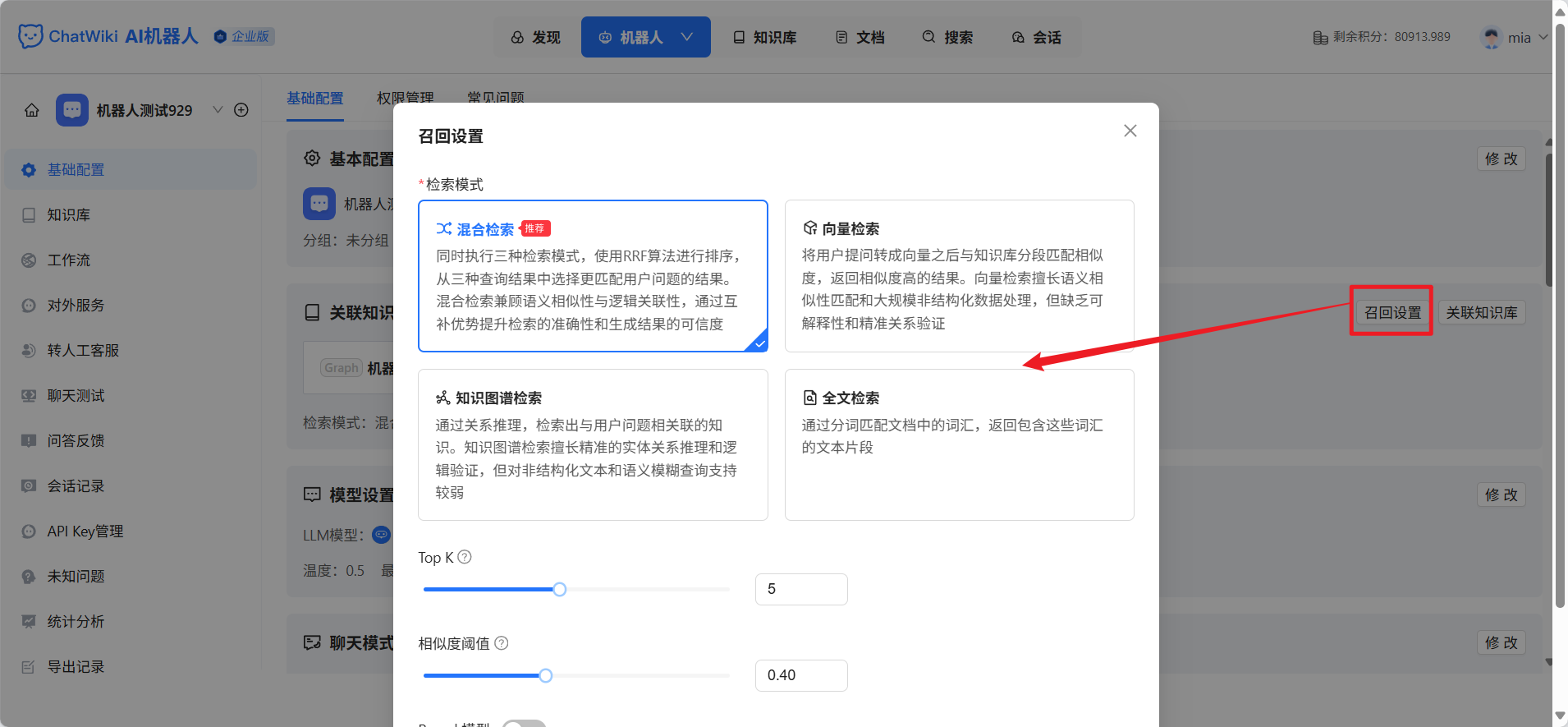Screen dimensions: 1568x727
Task: Open the mia user account menu
Action: tap(1515, 37)
